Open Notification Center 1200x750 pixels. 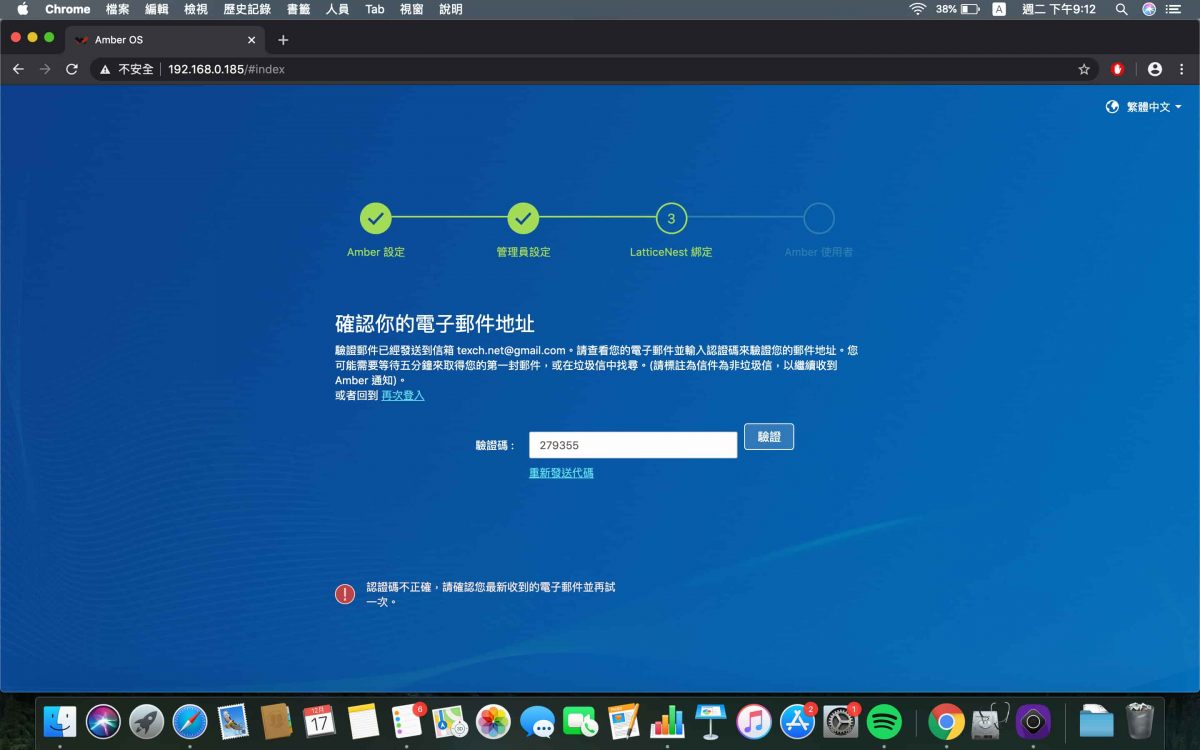tap(1174, 9)
